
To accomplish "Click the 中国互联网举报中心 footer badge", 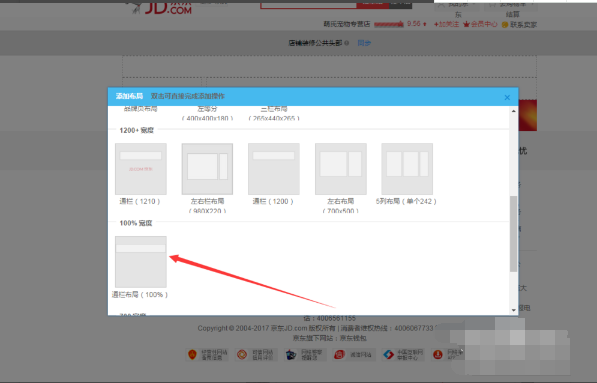I will click(403, 355).
